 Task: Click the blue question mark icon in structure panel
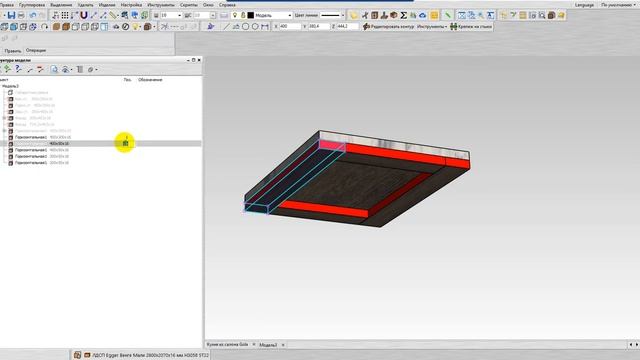(x=18, y=69)
